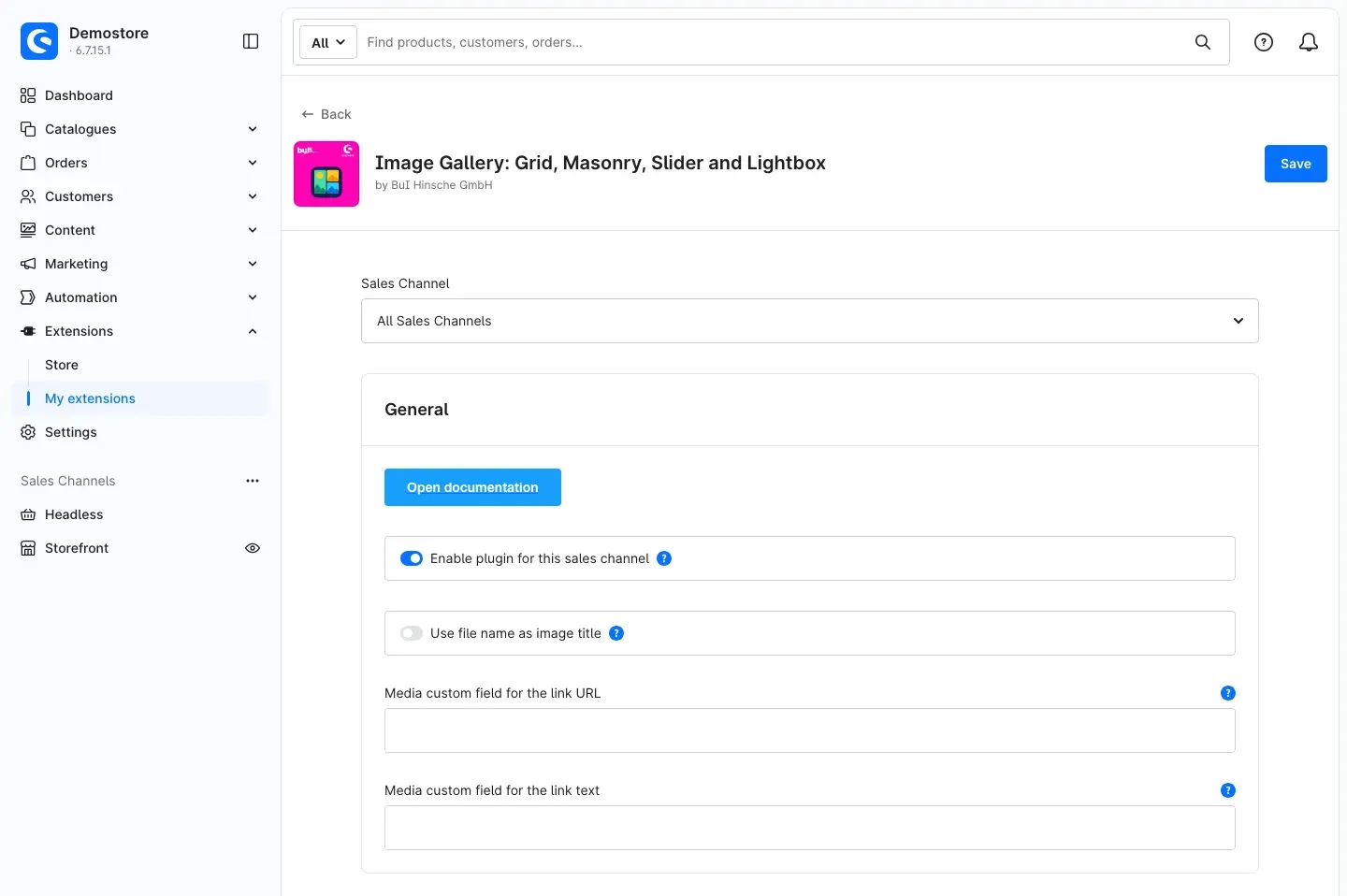Click into the global search field

click(x=773, y=42)
